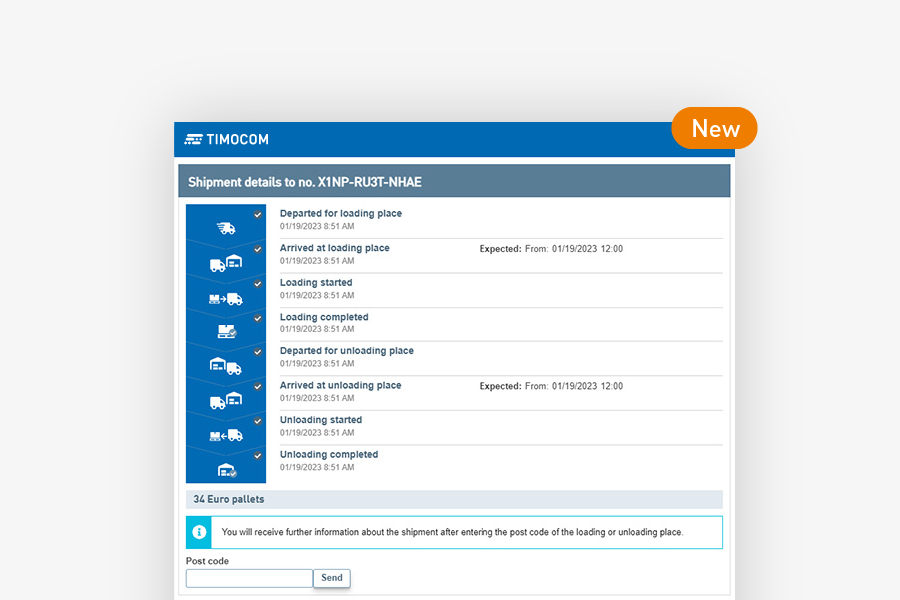The image size is (900, 600).
Task: Click the checkmark on Arrived at loading place
Action: coord(258,249)
